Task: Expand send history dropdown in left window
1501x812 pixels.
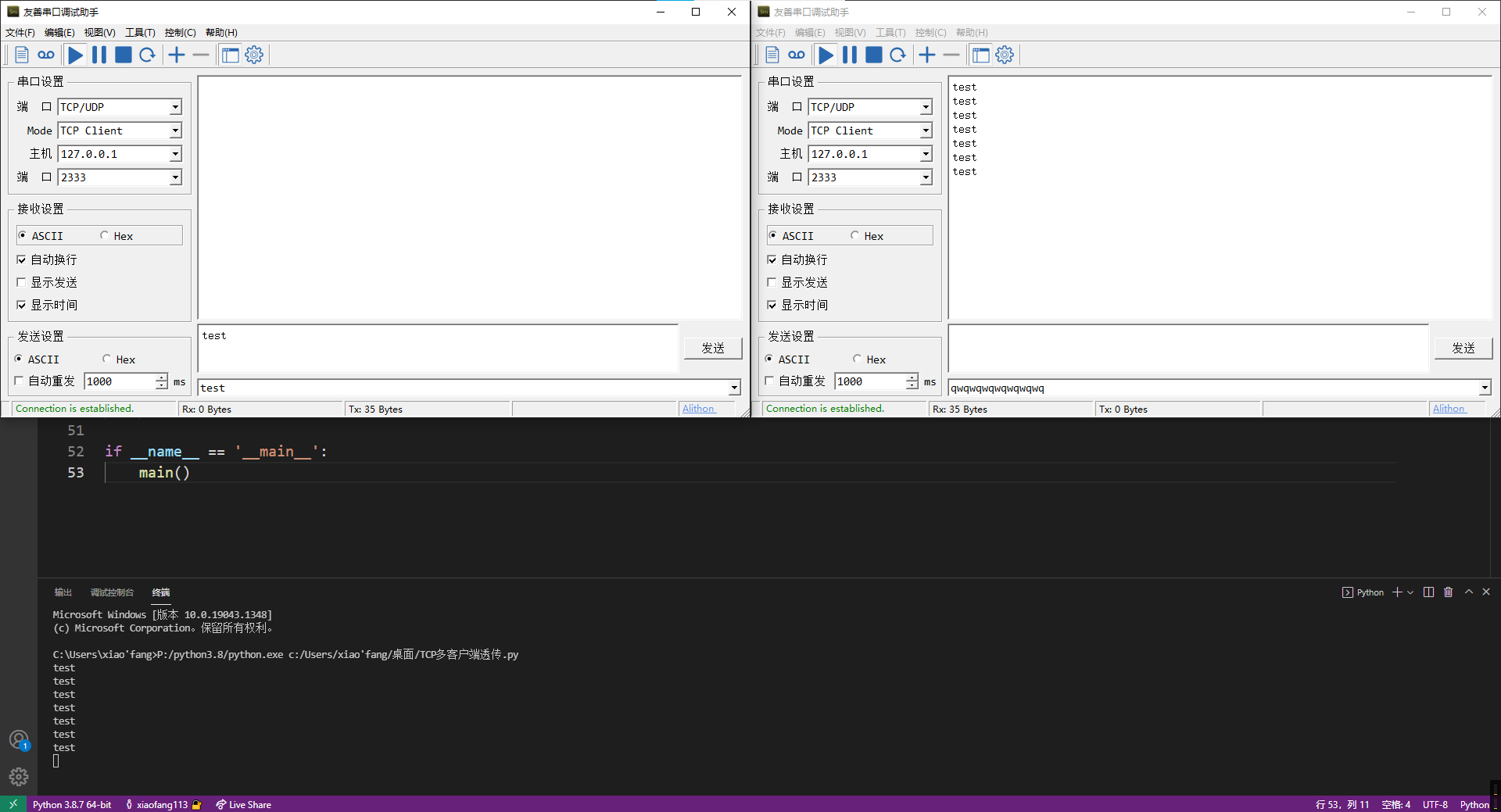Action: pyautogui.click(x=734, y=388)
